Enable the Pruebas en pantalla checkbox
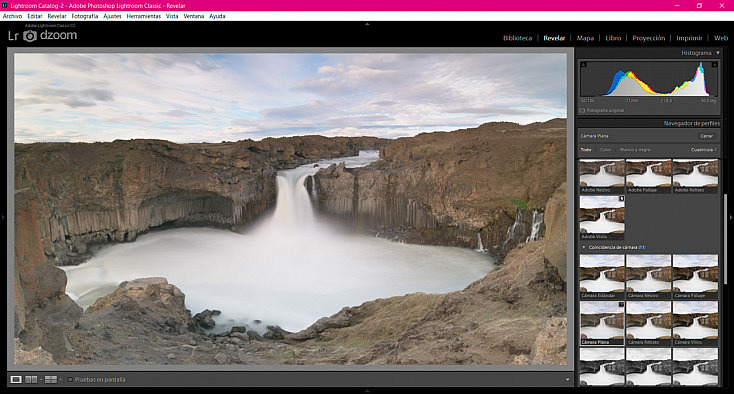Viewport: 734px width, 394px height. pos(70,379)
